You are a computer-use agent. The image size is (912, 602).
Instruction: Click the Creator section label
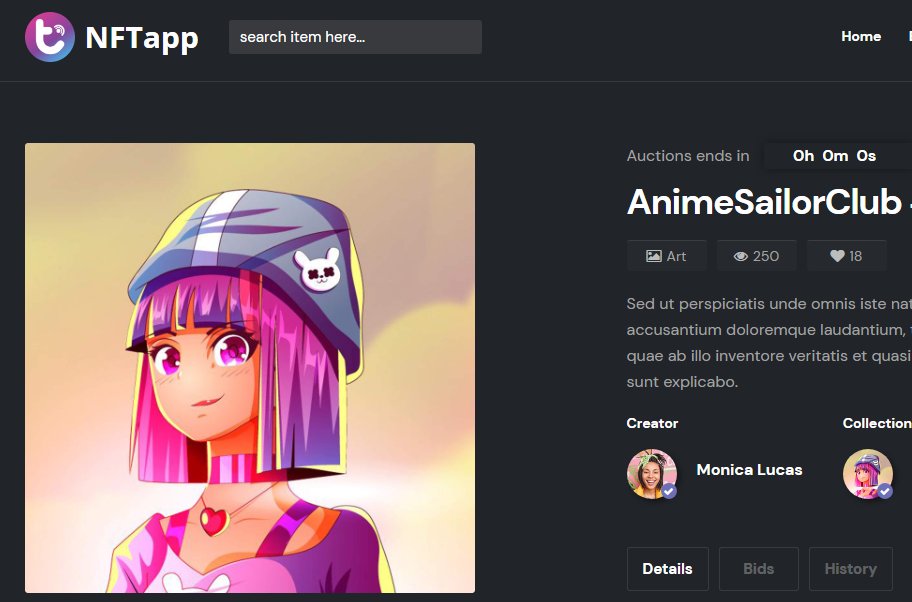(652, 423)
